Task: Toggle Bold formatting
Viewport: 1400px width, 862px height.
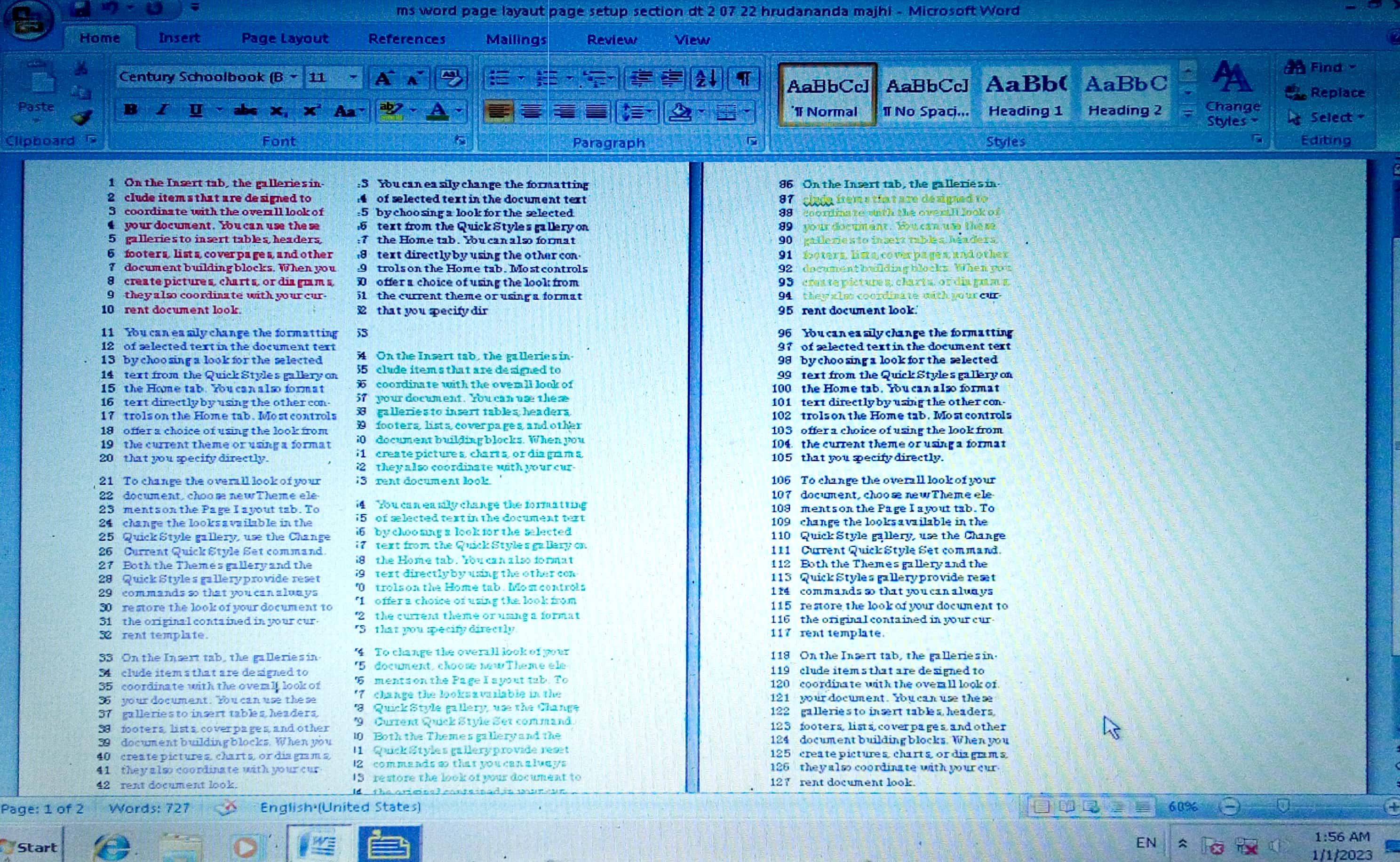Action: 130,110
